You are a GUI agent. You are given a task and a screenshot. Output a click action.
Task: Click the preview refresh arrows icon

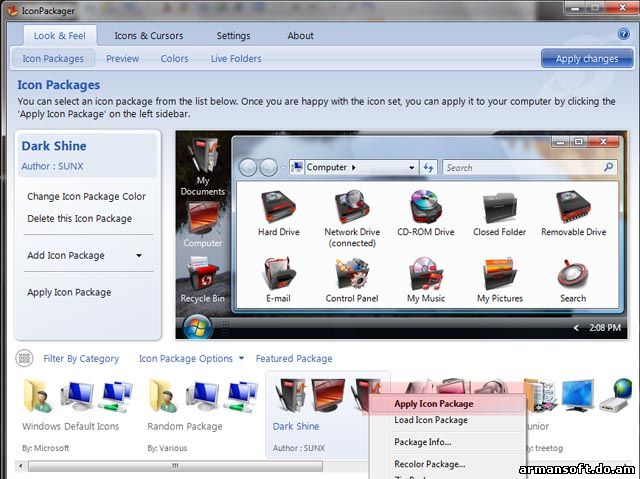click(428, 167)
